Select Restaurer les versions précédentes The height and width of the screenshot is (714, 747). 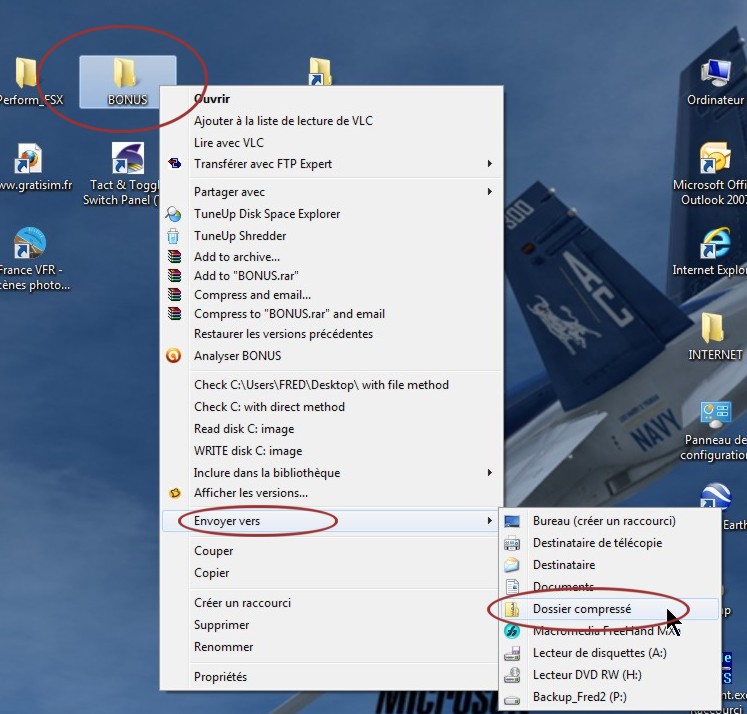tap(283, 334)
